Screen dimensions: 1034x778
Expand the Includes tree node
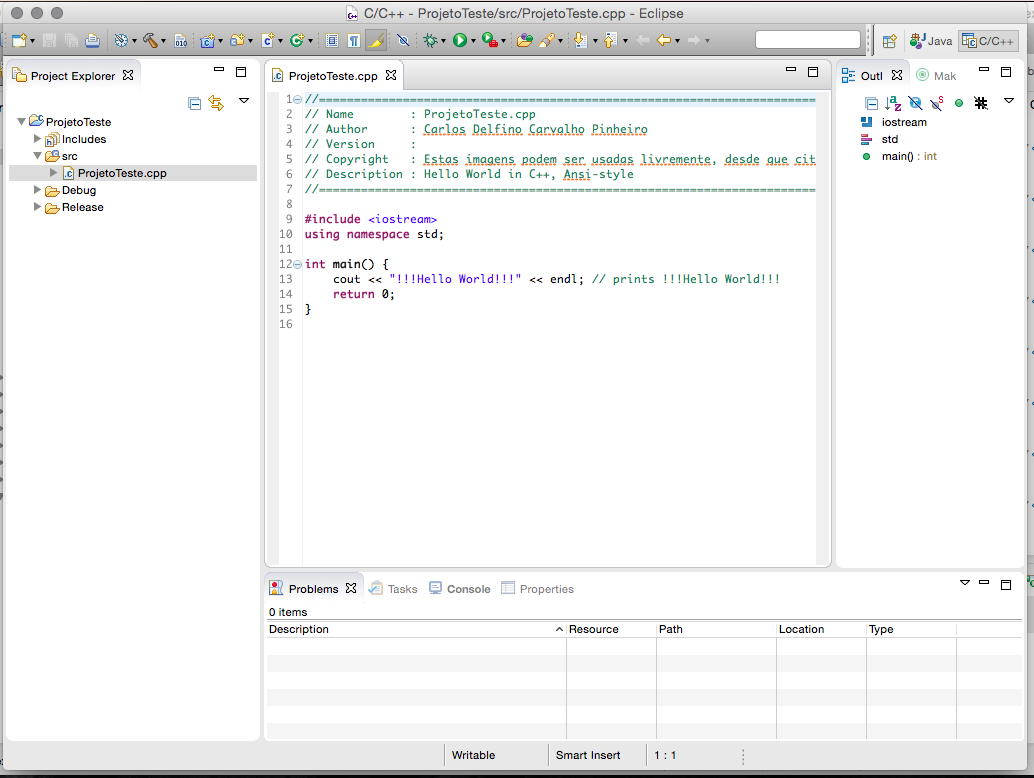(x=38, y=138)
